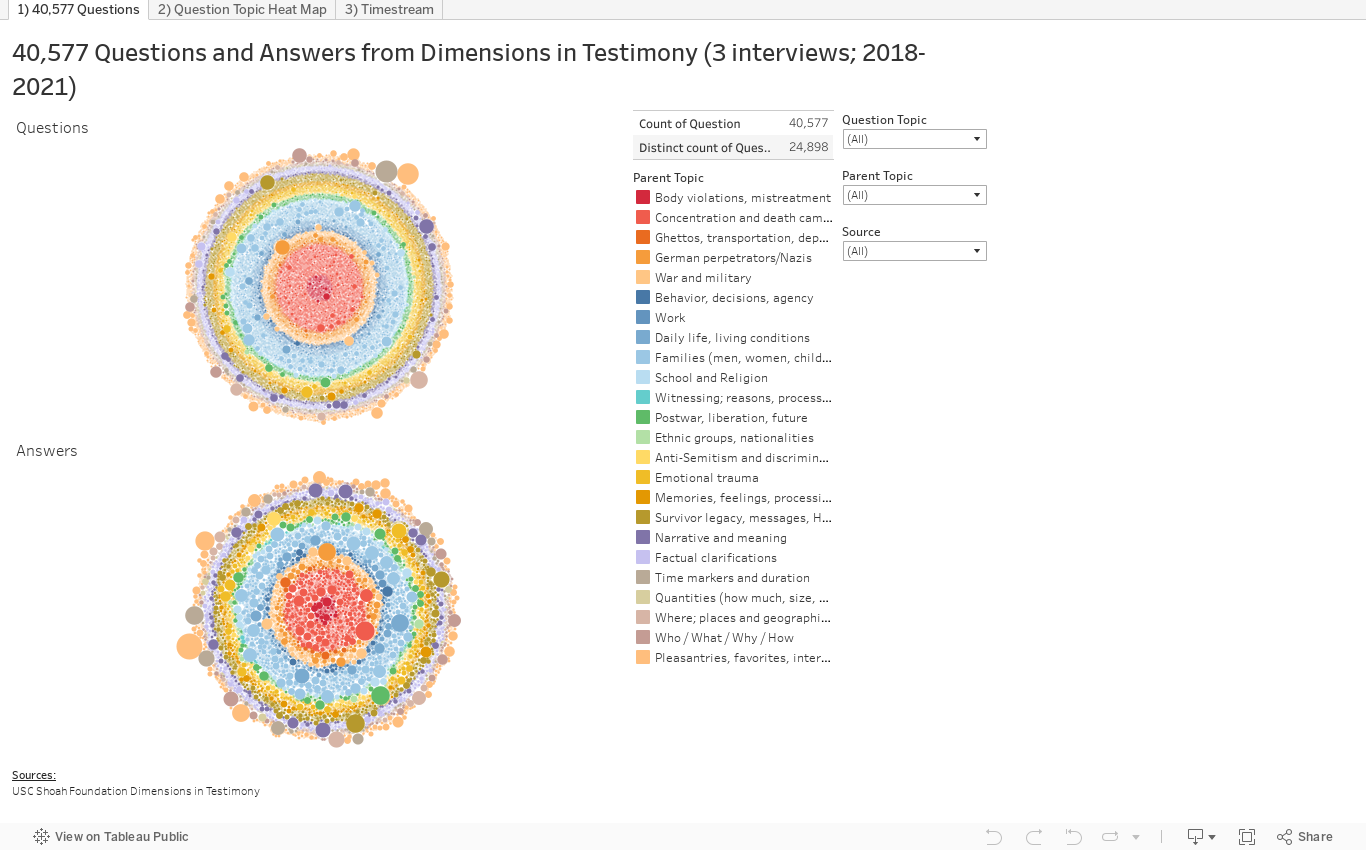Switch to 1) 40,577 Questions tab

(78, 9)
